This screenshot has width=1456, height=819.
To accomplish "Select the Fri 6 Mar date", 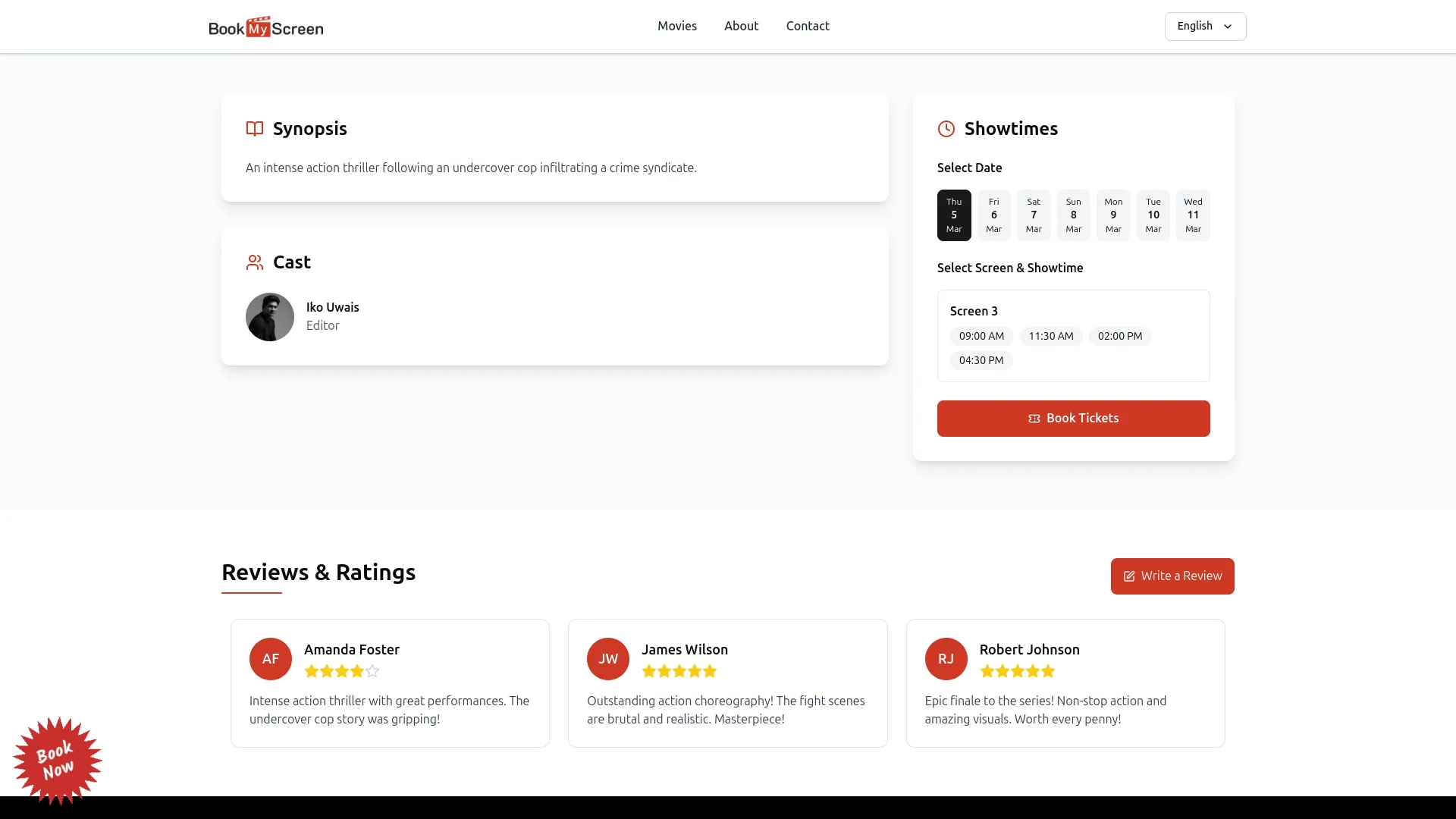I will click(x=993, y=215).
